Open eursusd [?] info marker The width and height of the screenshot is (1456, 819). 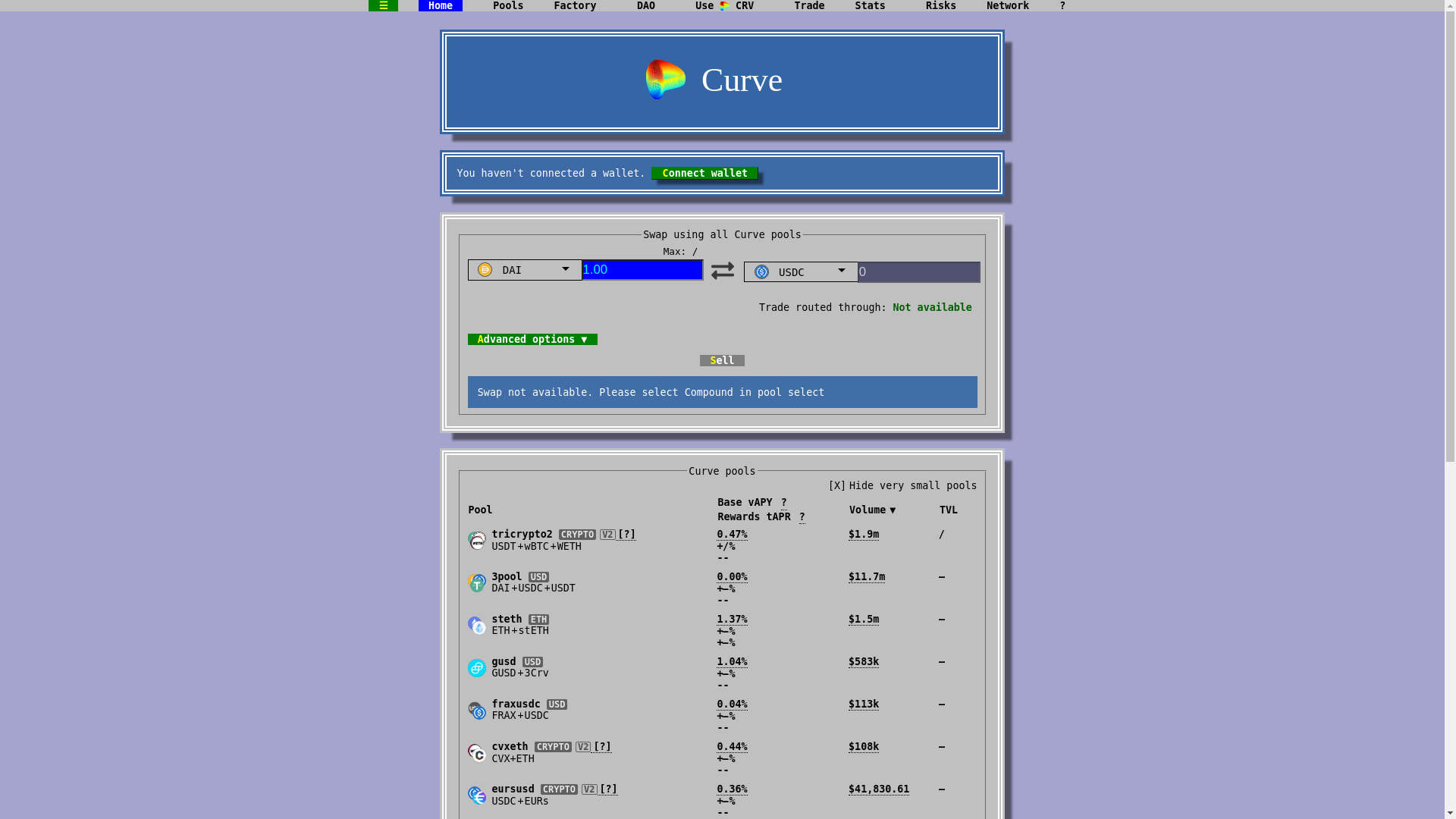pyautogui.click(x=609, y=789)
